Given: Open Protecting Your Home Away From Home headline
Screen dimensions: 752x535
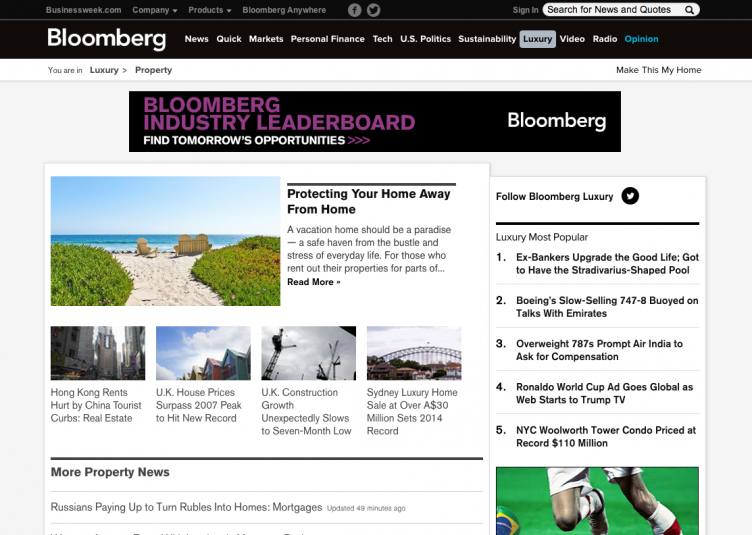Looking at the screenshot, I should [x=368, y=201].
